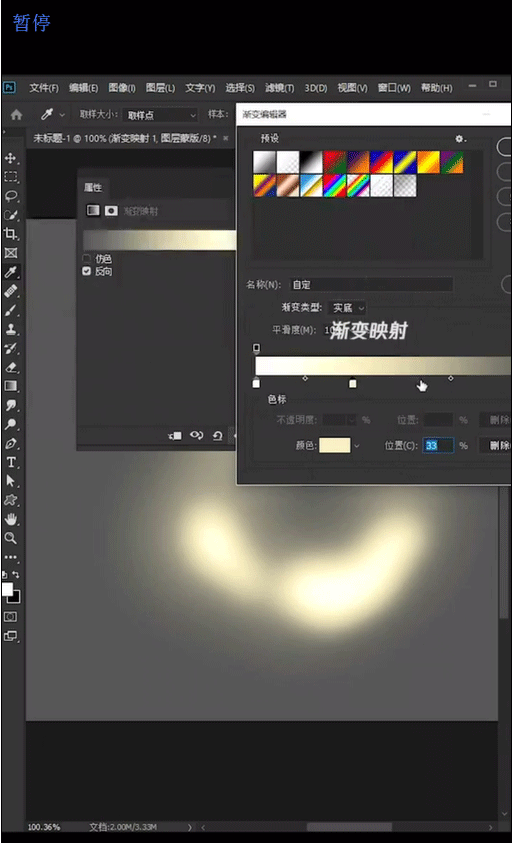Select the Brush tool
512x843 pixels.
(x=10, y=310)
